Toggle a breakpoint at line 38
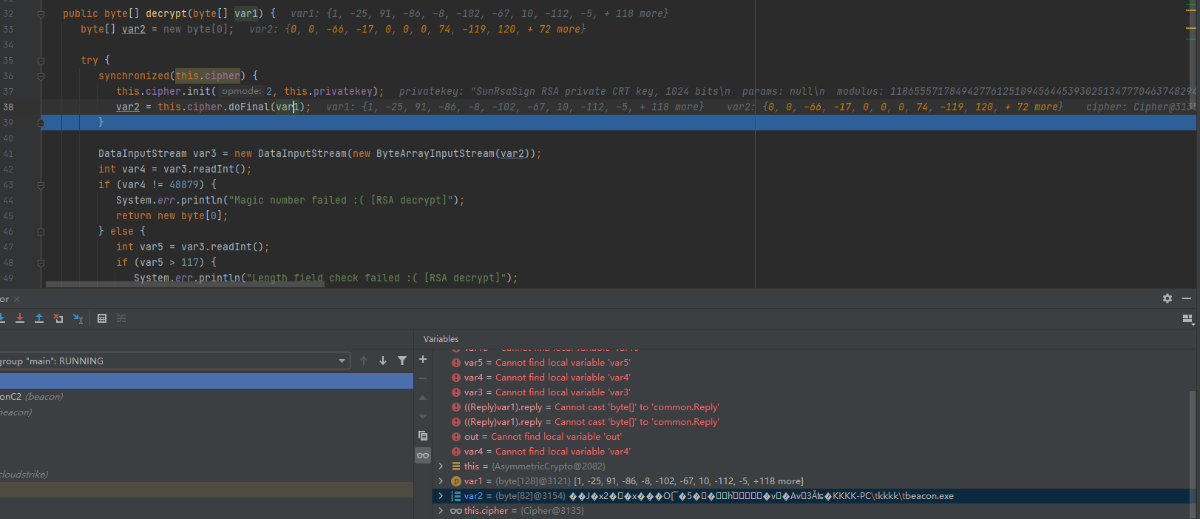This screenshot has height=519, width=1200. (26, 107)
